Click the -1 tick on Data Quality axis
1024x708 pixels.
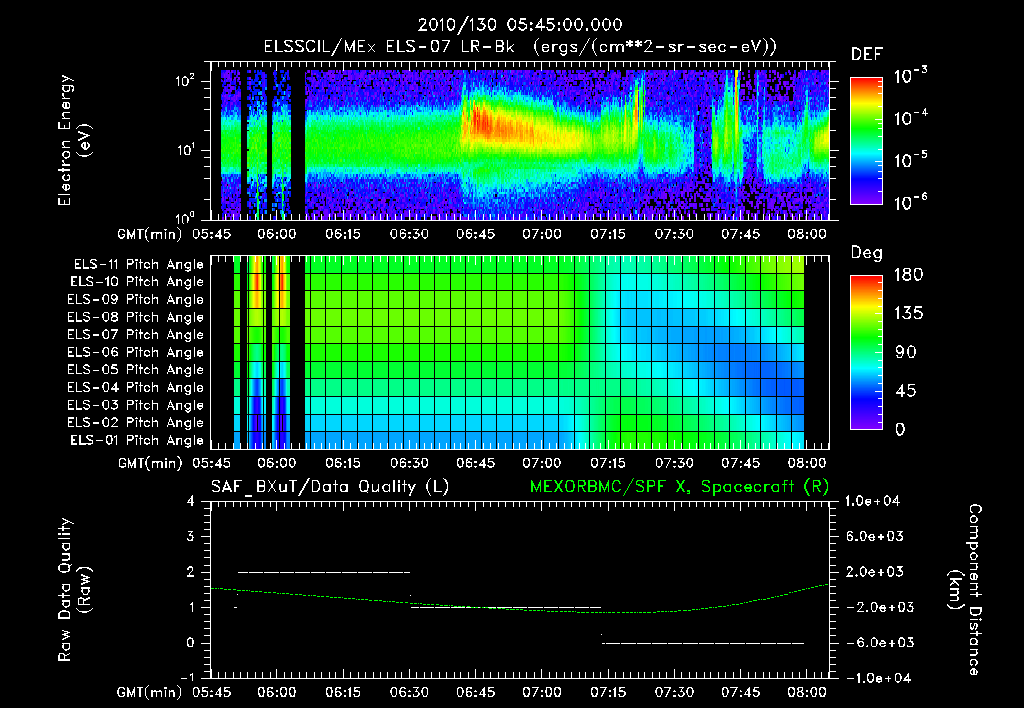point(187,678)
